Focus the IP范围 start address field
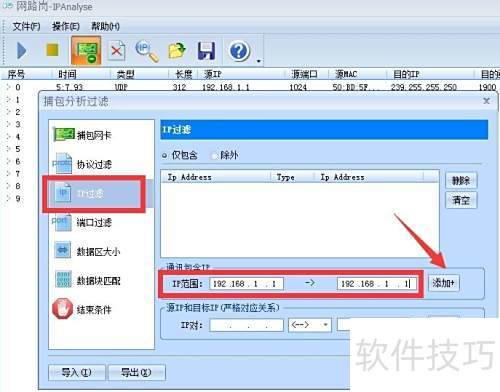 point(246,284)
